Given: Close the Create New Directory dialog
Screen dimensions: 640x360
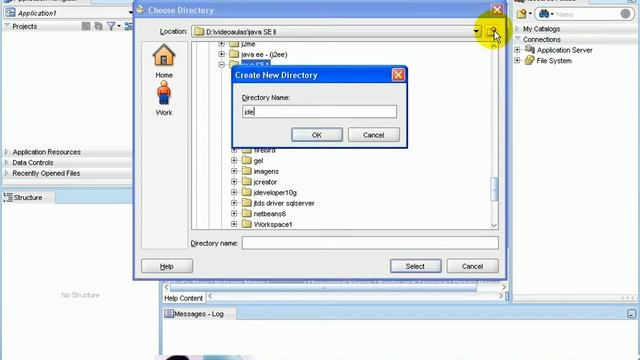Looking at the screenshot, I should pos(398,75).
